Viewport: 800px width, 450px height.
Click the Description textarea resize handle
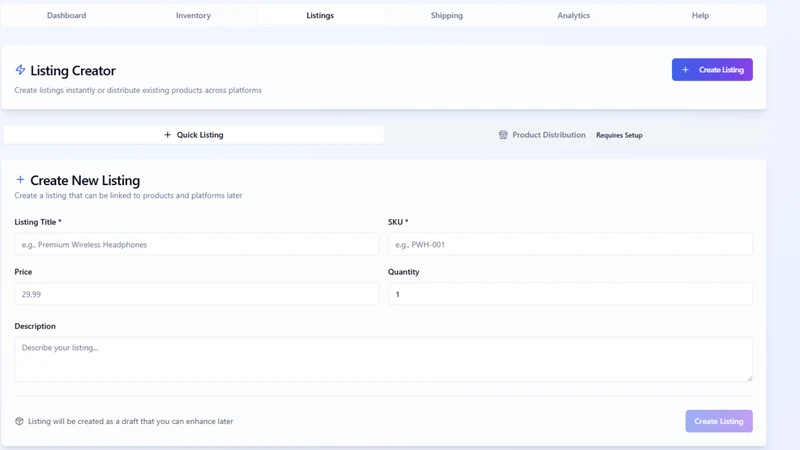pos(749,379)
